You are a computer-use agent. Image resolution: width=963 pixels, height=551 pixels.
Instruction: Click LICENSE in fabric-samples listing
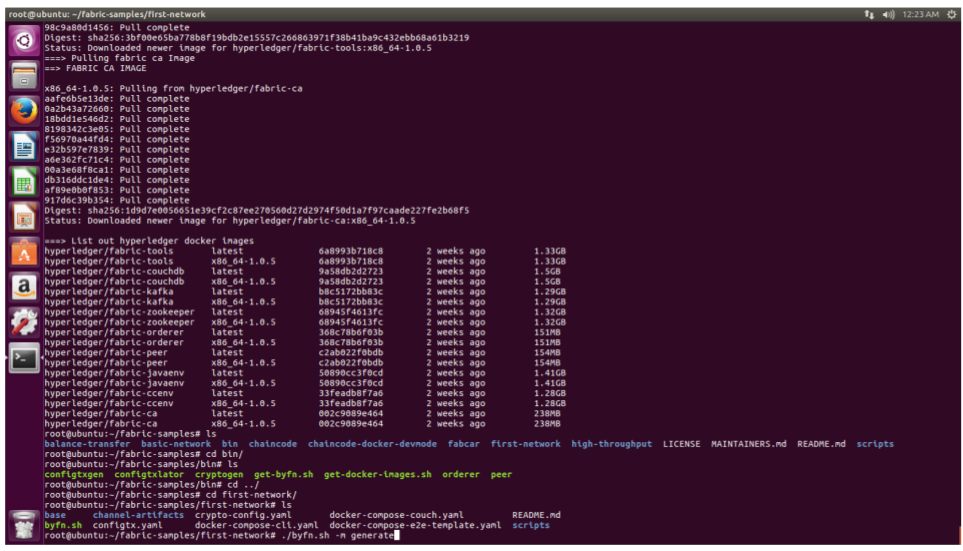pos(682,444)
